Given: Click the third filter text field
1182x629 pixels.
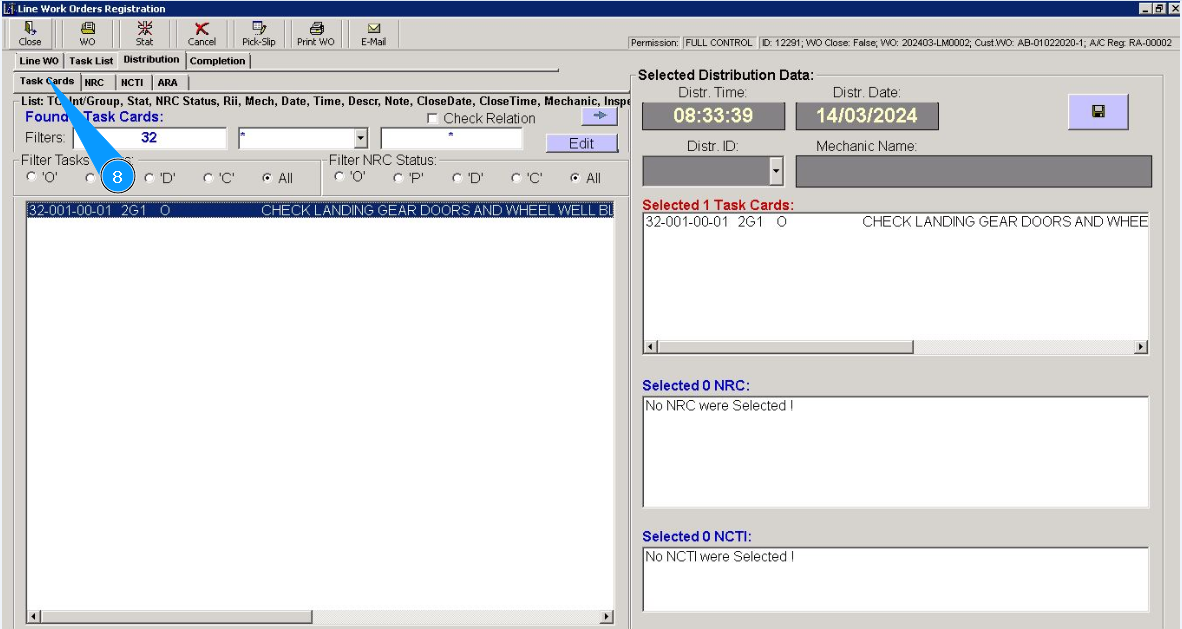Looking at the screenshot, I should [451, 138].
